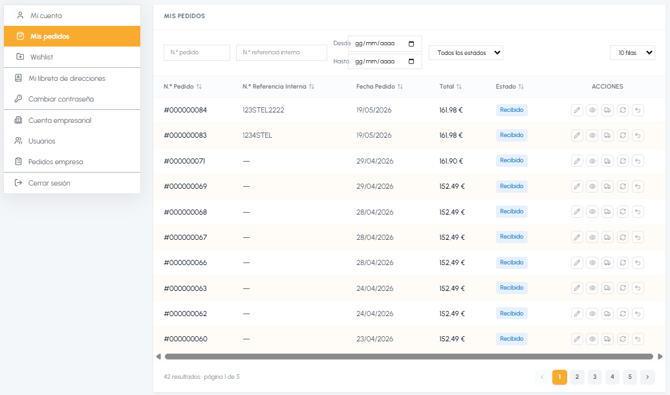Click reference 123STEL2222
The image size is (670, 395).
tap(263, 110)
